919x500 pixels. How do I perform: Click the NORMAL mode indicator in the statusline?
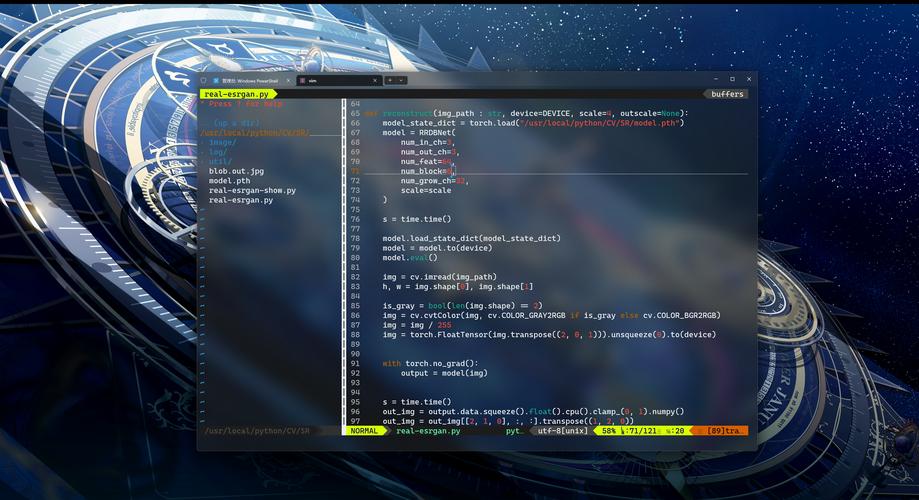click(x=364, y=431)
